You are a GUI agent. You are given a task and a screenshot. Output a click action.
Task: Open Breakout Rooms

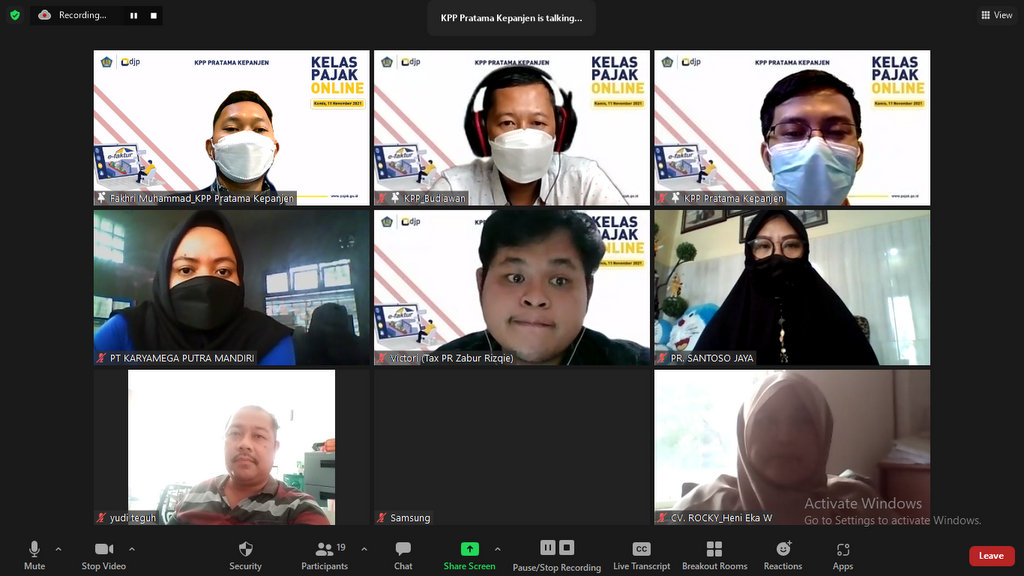pos(714,555)
